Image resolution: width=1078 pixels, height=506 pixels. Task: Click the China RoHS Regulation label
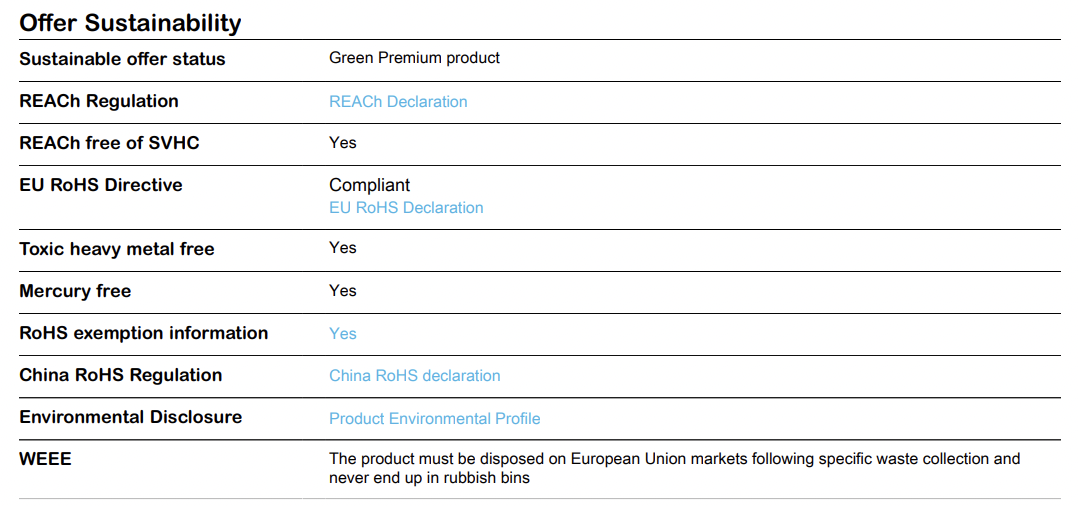[121, 375]
